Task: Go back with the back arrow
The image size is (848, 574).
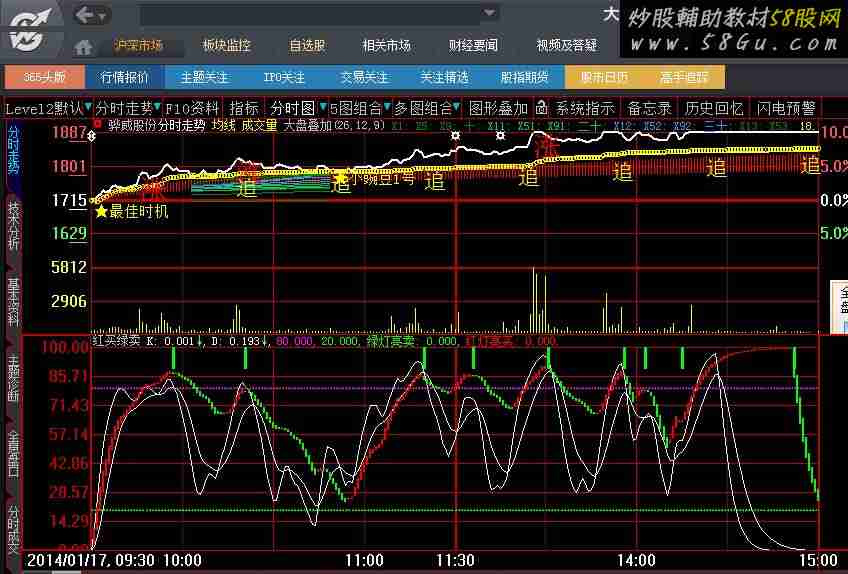Action: click(x=84, y=15)
